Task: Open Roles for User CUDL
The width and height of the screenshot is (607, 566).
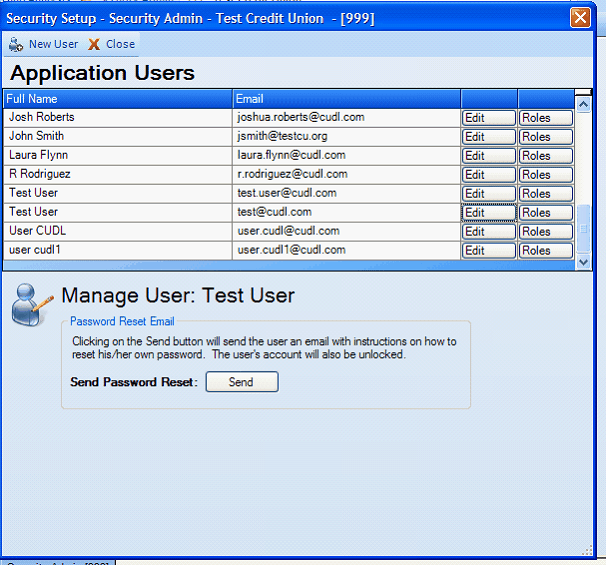Action: 546,232
